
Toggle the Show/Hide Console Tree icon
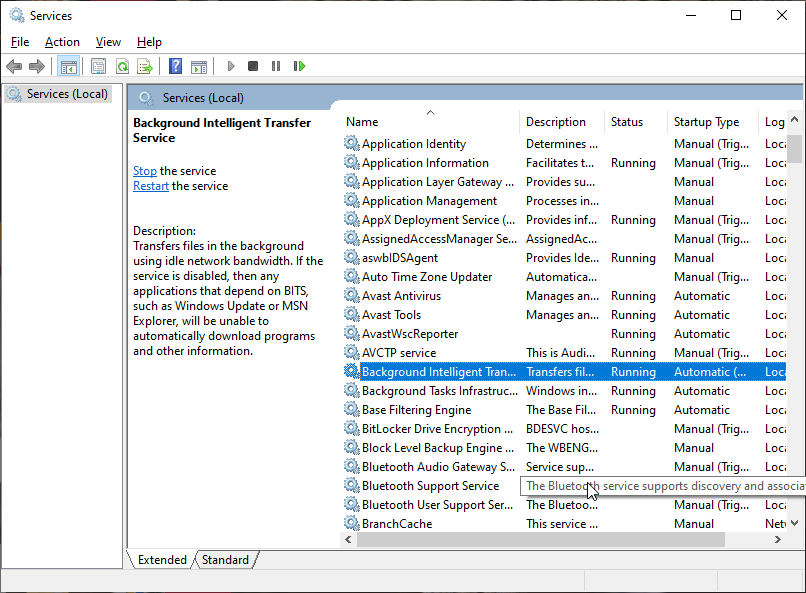[68, 66]
